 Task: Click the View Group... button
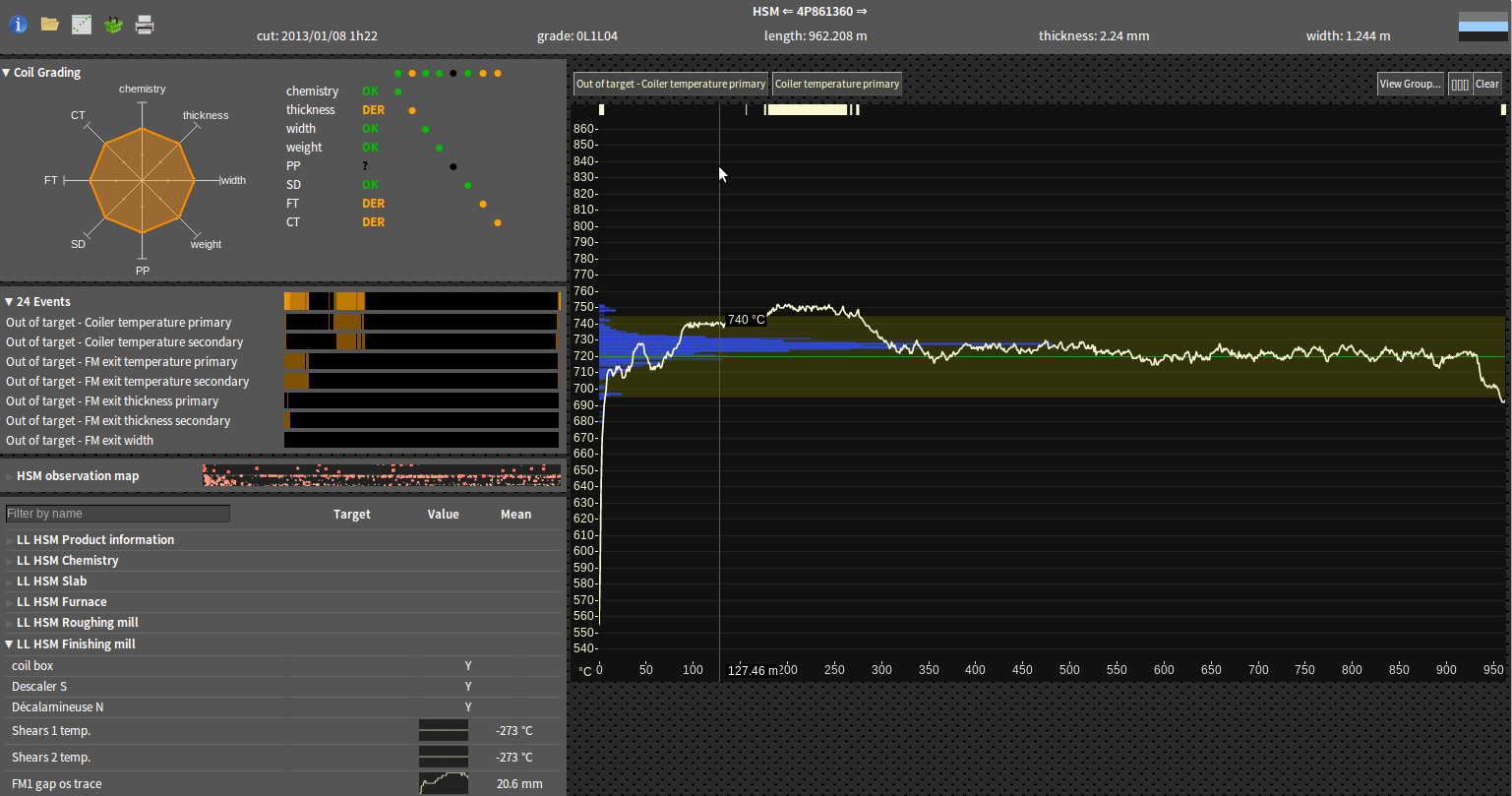(1411, 84)
